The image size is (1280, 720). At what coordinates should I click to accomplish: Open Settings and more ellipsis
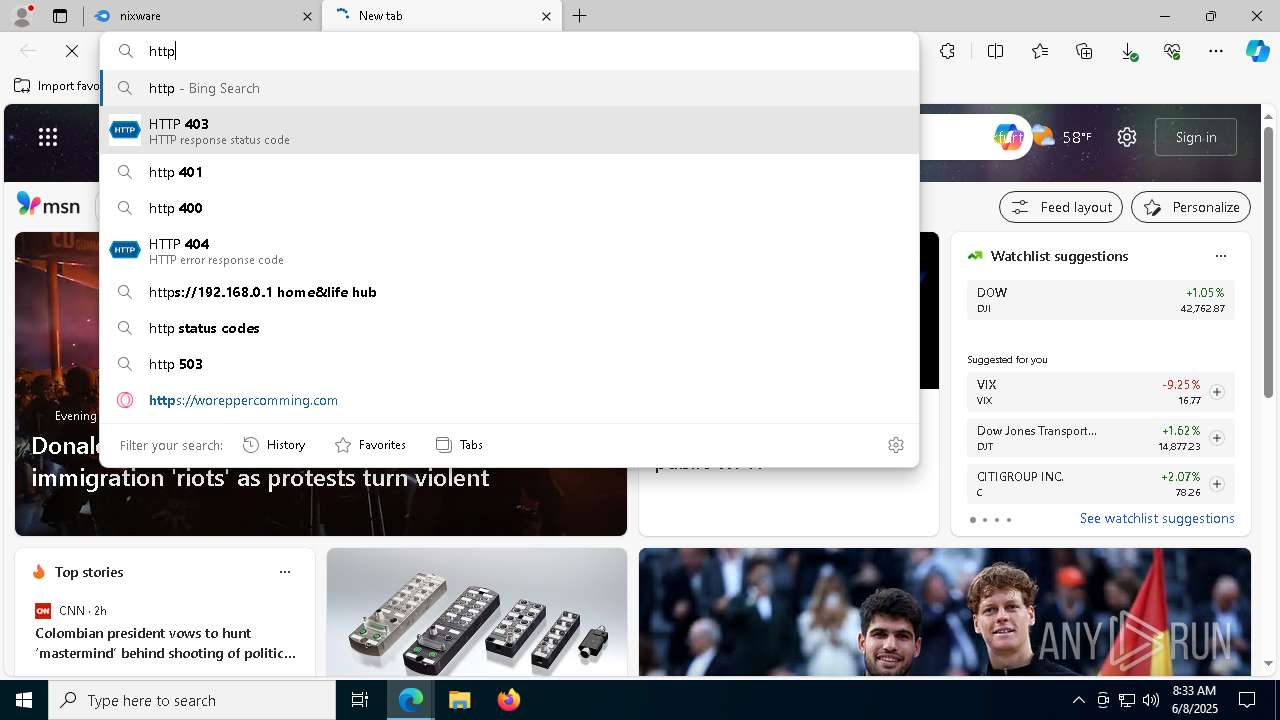[1216, 51]
